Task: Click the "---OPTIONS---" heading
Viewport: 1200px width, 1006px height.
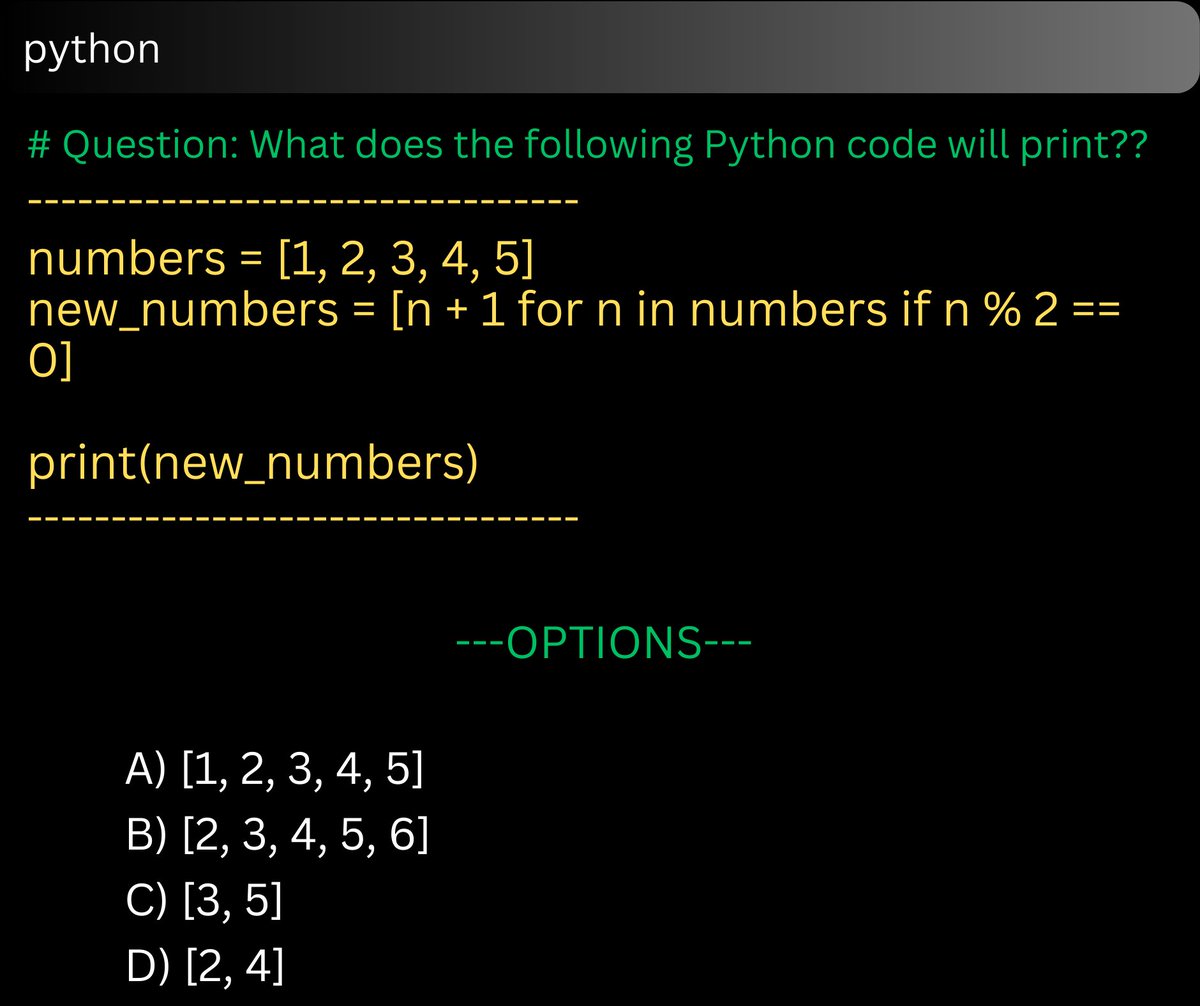Action: click(603, 641)
